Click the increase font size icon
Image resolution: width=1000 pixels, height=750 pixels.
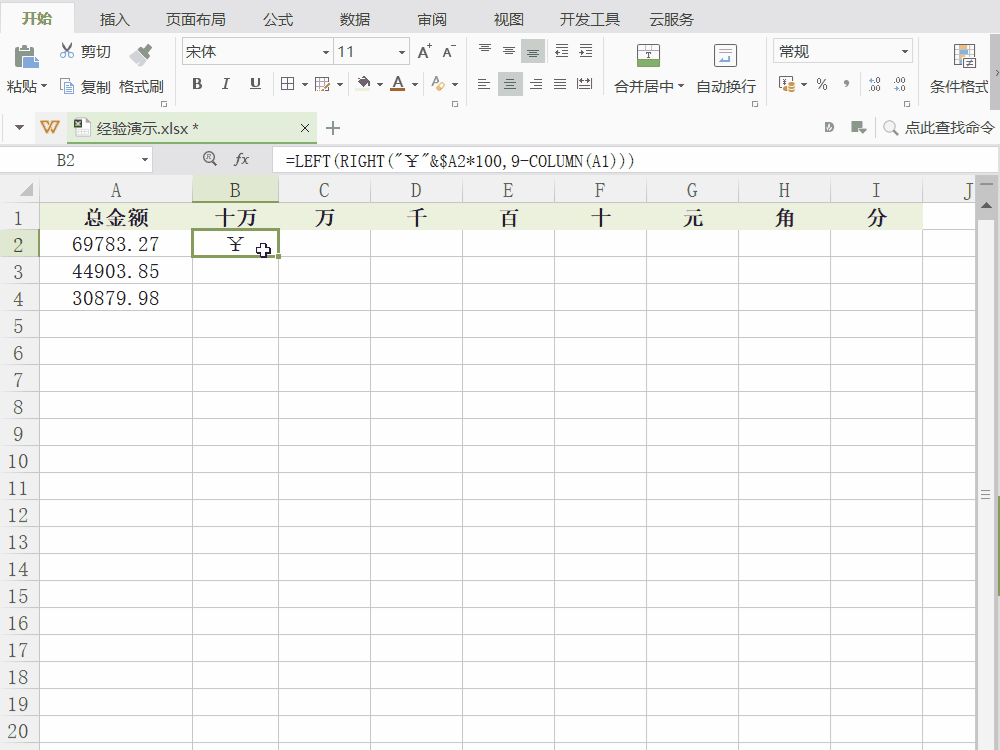tap(424, 52)
